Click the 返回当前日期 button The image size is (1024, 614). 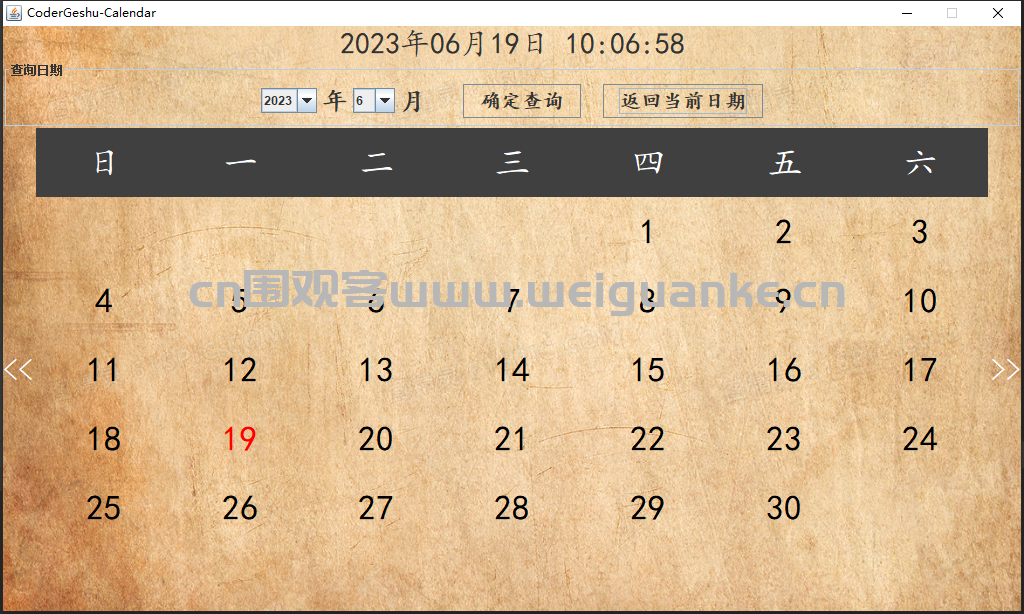[682, 101]
